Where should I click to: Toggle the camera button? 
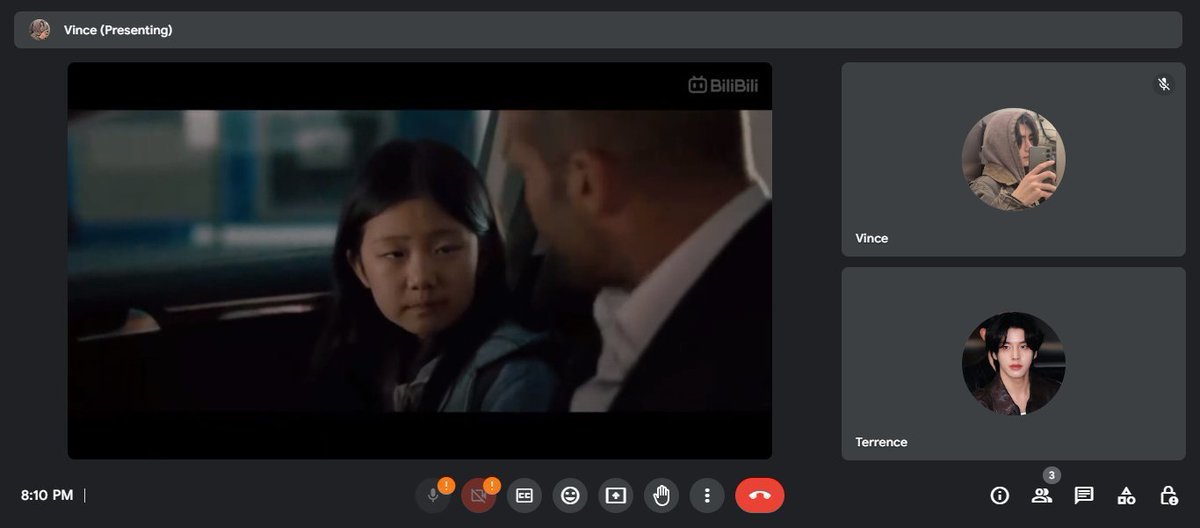click(479, 495)
